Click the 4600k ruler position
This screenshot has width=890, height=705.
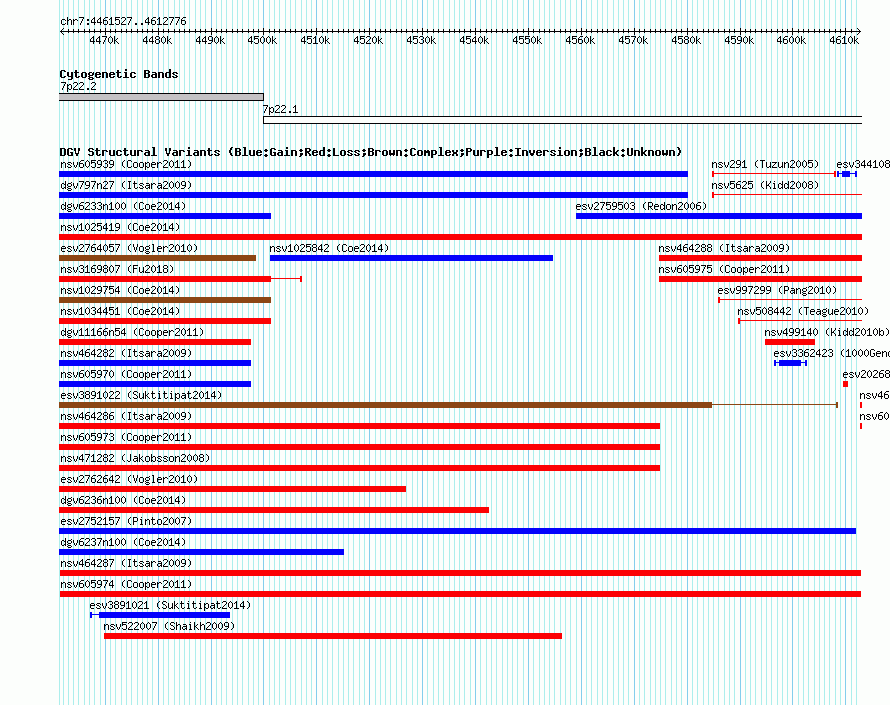click(791, 40)
